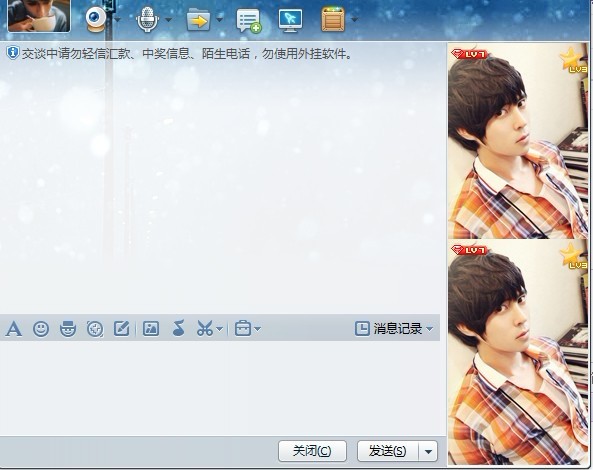
Task: Click the upper QQ show portrait
Action: tap(518, 141)
